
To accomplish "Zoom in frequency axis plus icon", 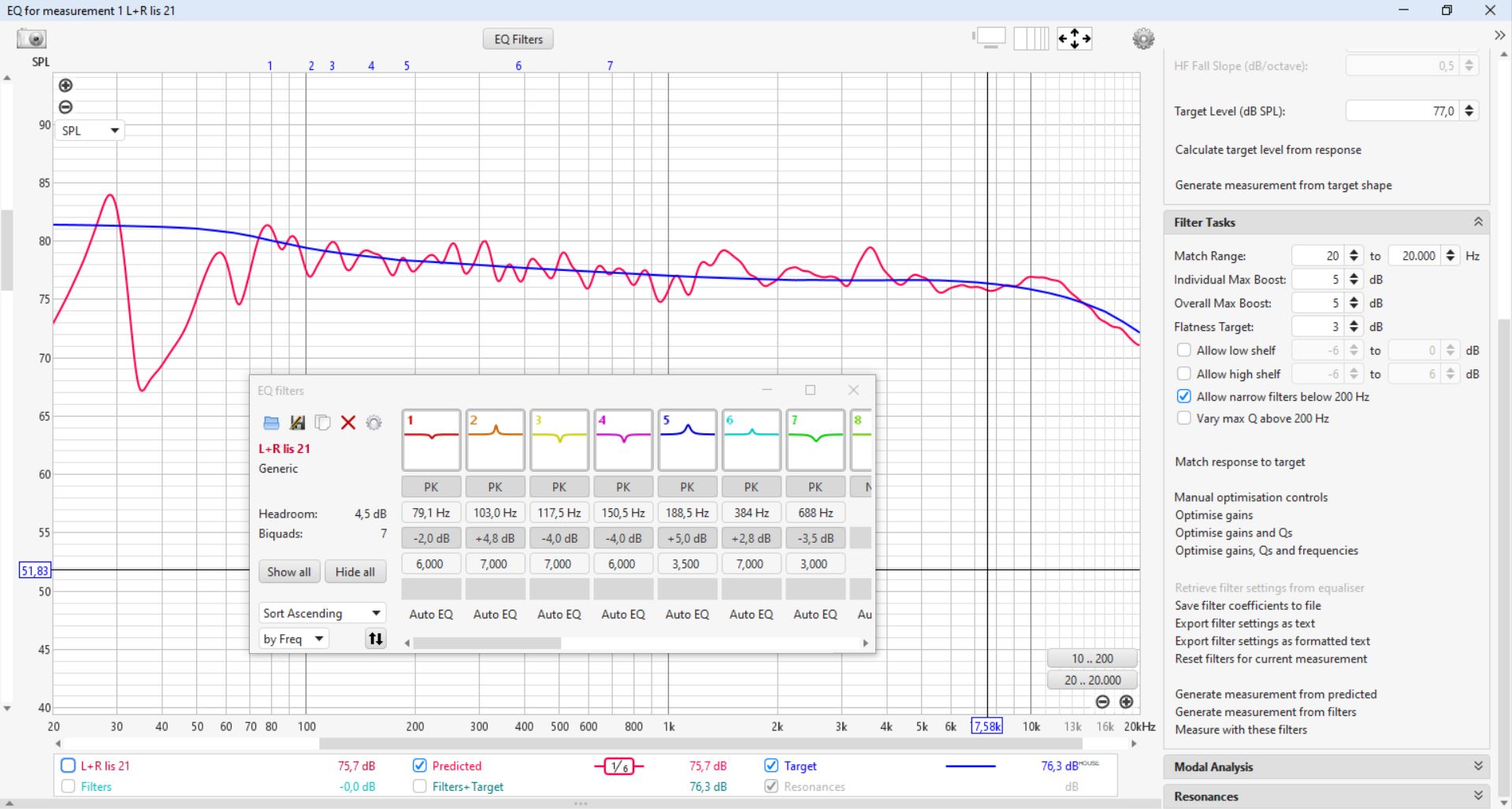I will tap(1127, 701).
